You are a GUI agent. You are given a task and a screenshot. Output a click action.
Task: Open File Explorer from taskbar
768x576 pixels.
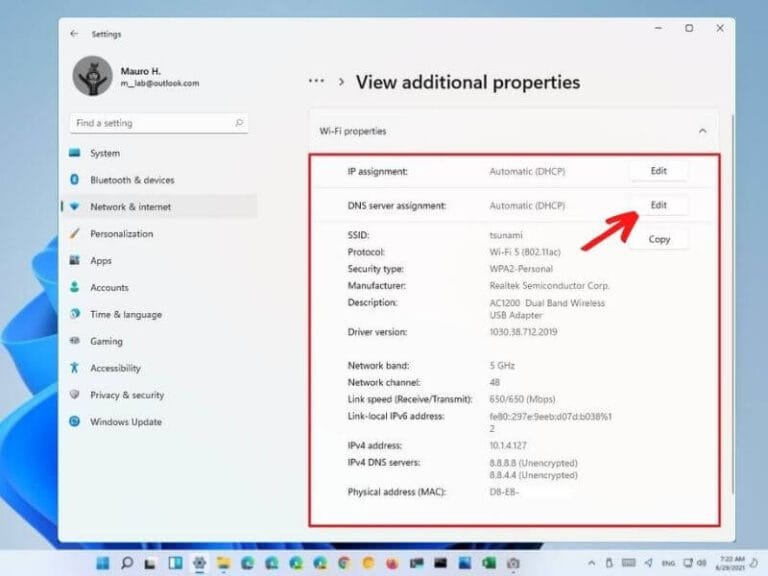(223, 563)
